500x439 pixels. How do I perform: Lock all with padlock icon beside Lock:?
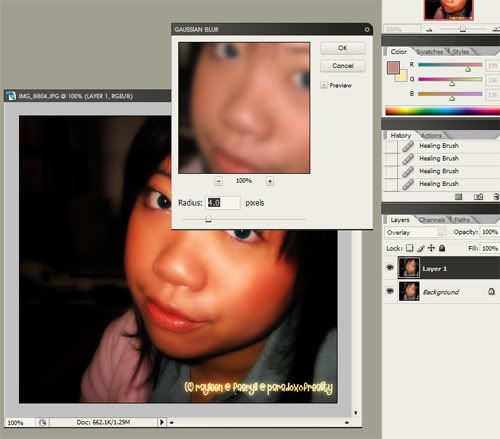pos(442,248)
